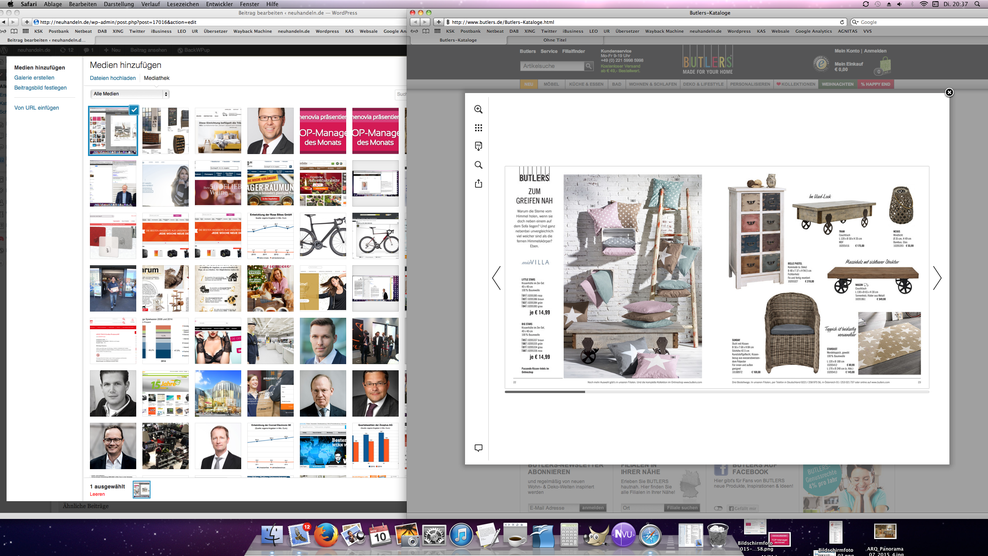Launch the NVU editor from the Dock
The width and height of the screenshot is (988, 556).
pos(623,535)
